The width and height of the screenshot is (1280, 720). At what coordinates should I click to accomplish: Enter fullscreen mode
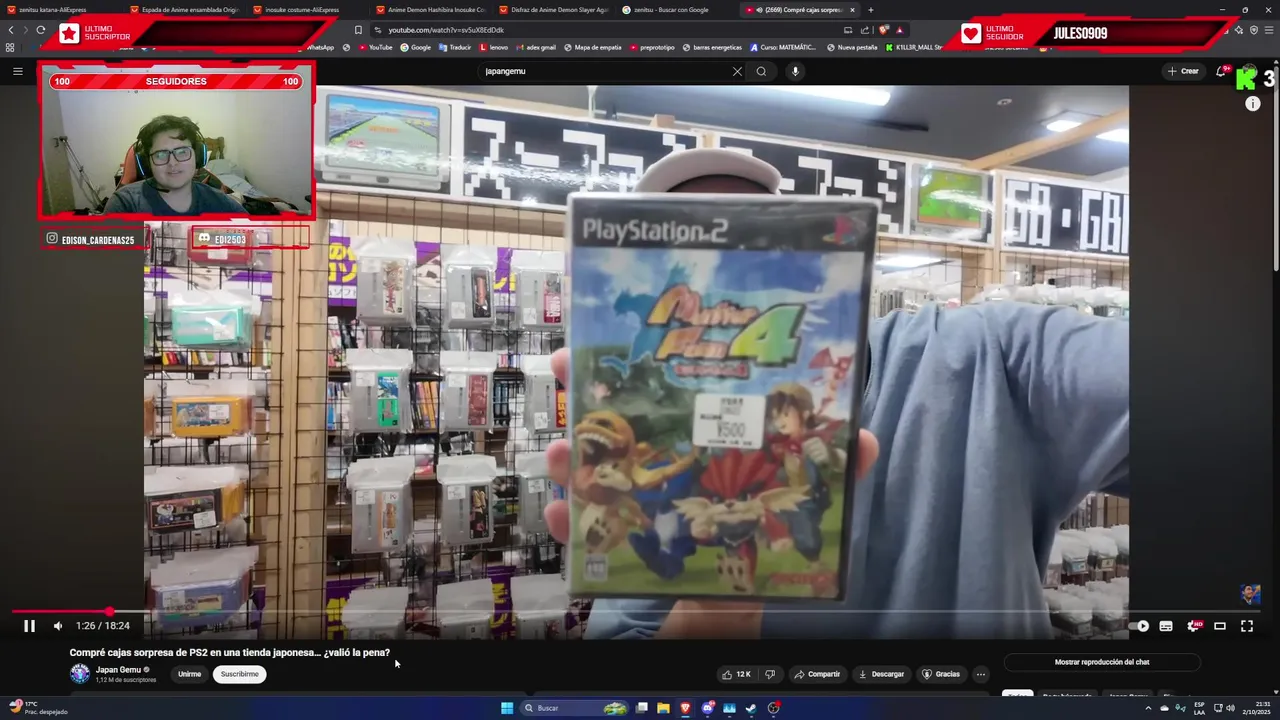(1247, 626)
